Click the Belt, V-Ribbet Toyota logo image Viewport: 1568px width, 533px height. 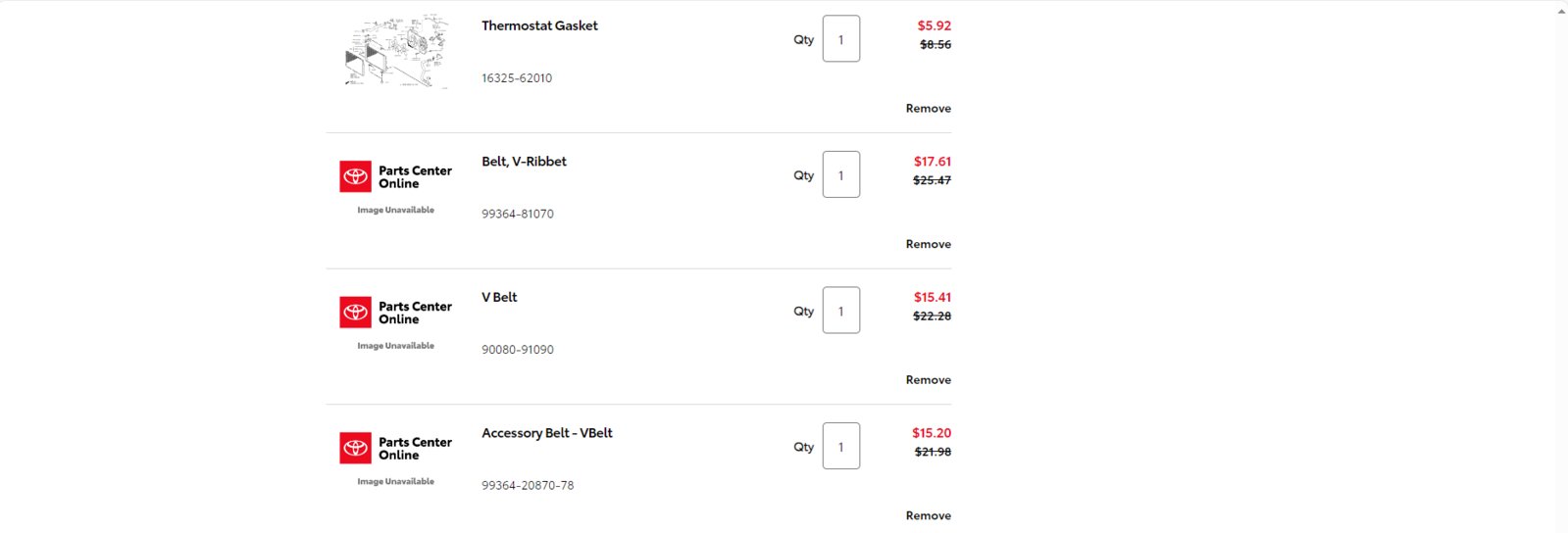click(x=396, y=187)
